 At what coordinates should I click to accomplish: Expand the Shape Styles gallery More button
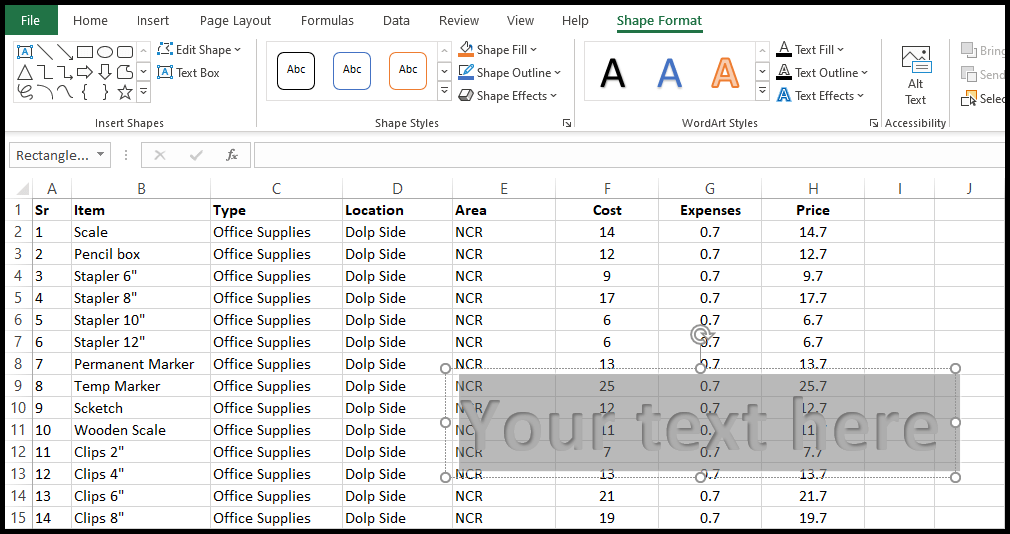tap(444, 91)
